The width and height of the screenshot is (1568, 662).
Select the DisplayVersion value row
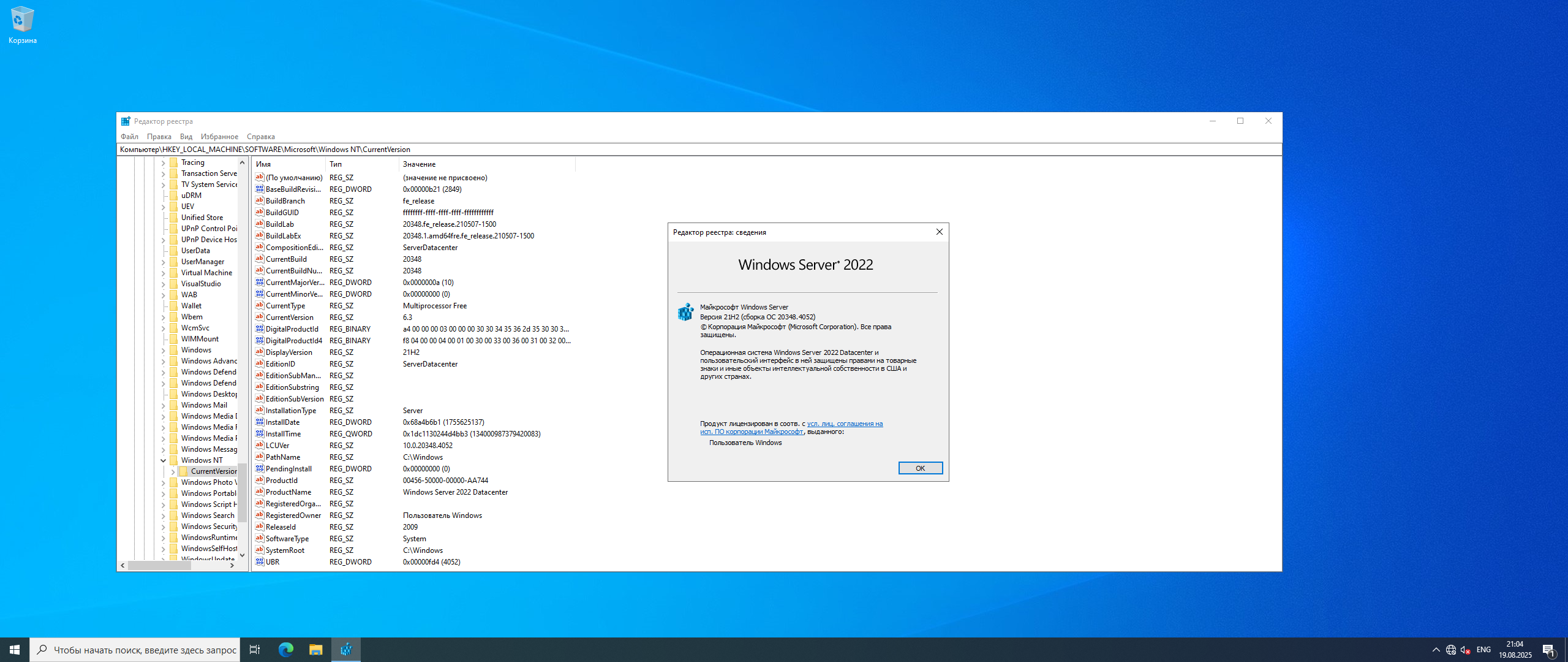tap(413, 352)
